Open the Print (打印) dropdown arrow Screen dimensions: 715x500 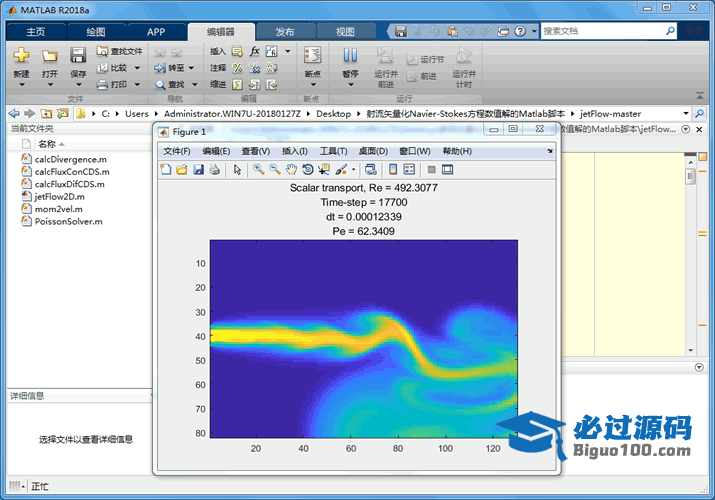[x=137, y=84]
